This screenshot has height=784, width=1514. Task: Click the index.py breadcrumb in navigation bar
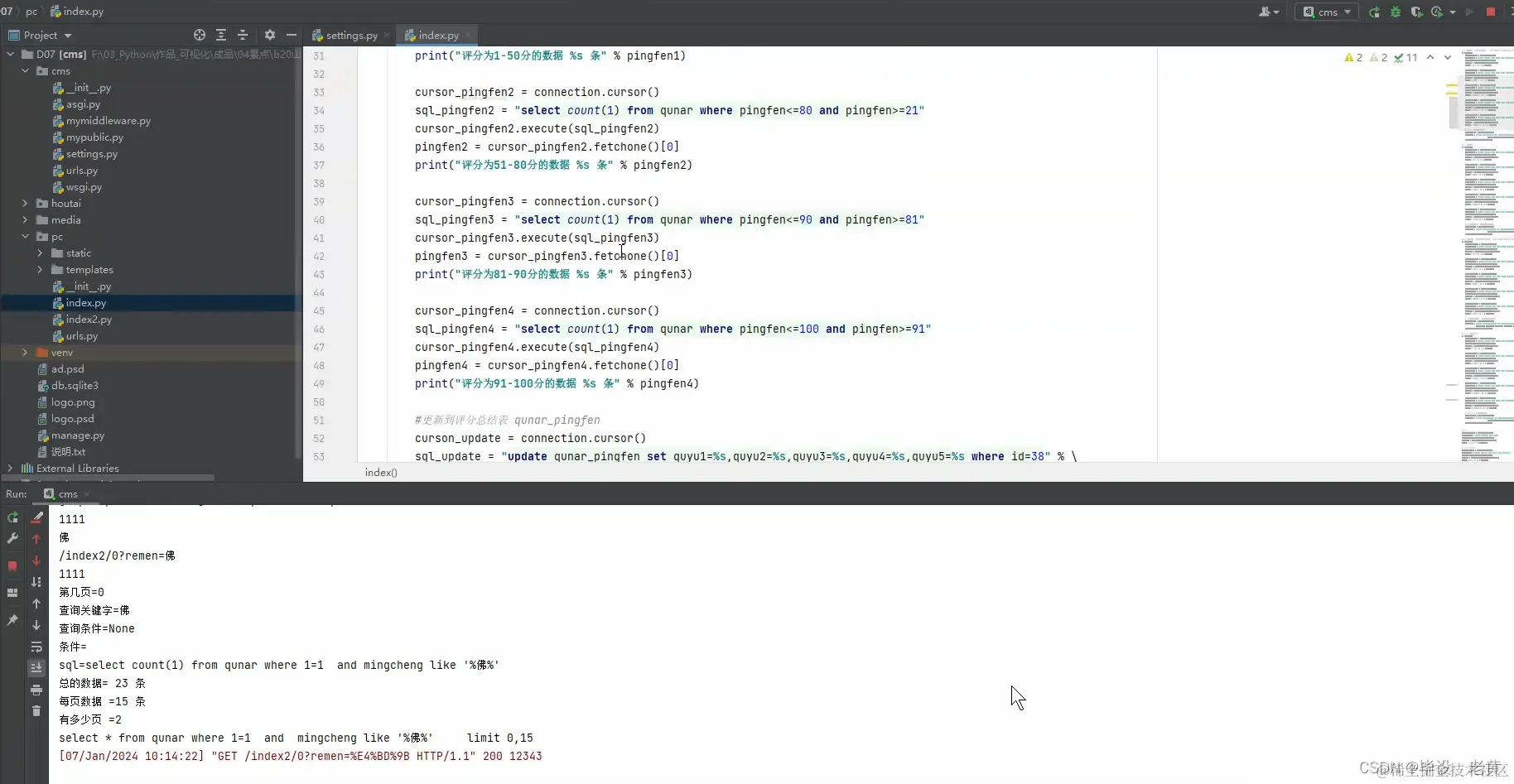pyautogui.click(x=77, y=12)
